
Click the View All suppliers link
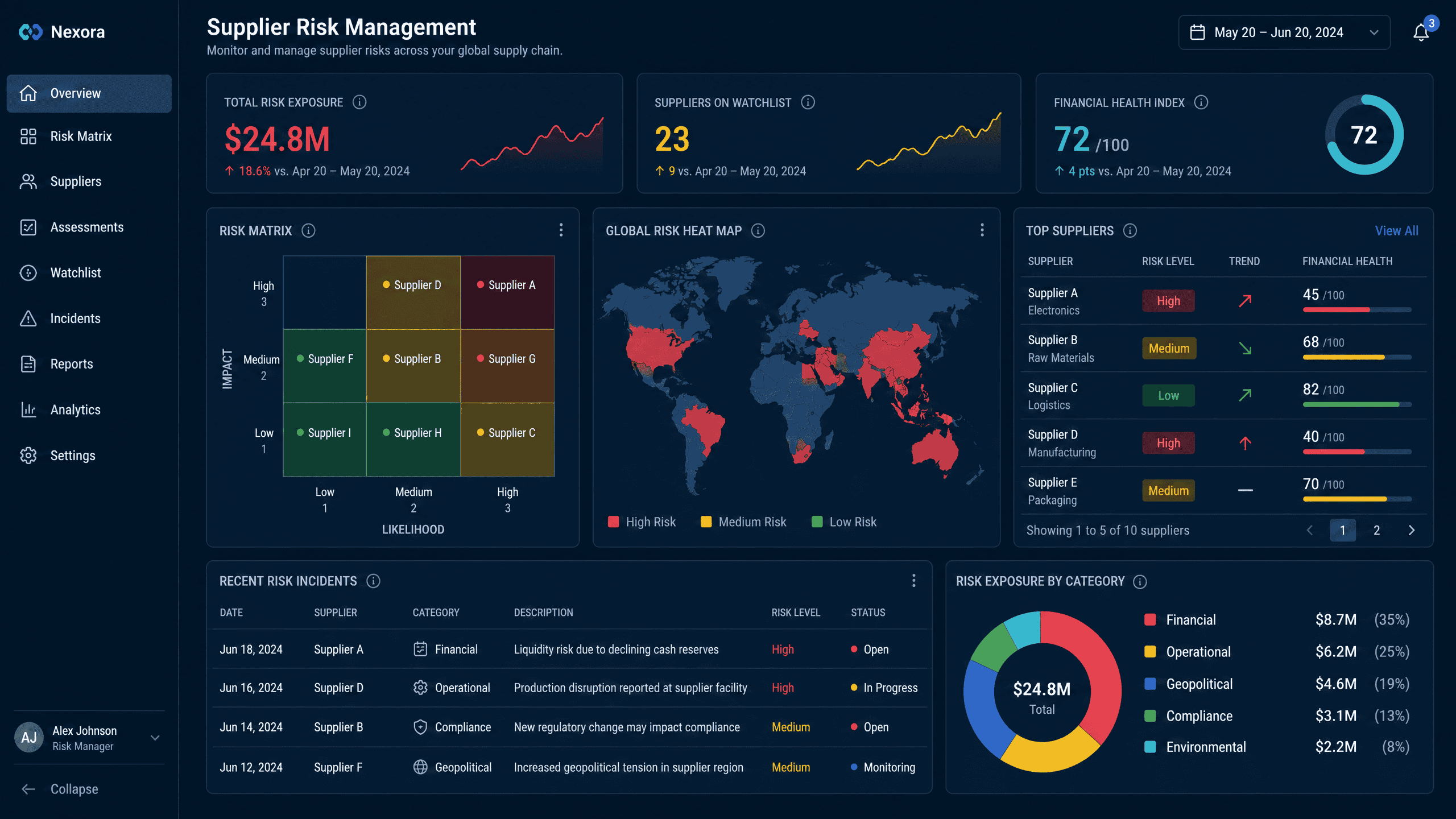click(1396, 230)
